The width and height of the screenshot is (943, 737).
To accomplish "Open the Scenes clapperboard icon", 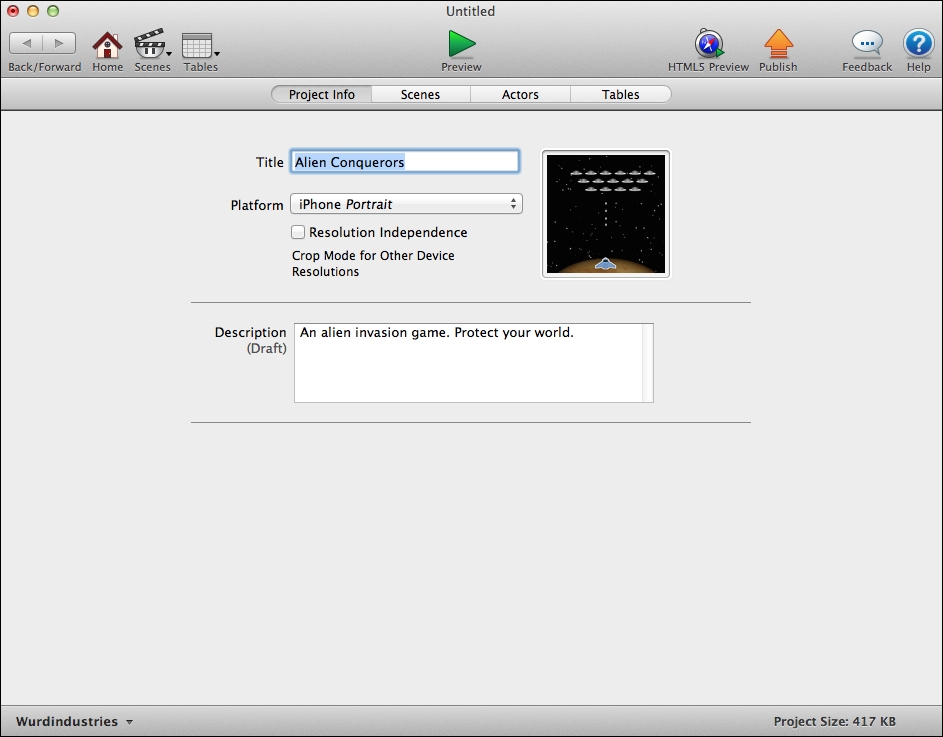I will (149, 44).
